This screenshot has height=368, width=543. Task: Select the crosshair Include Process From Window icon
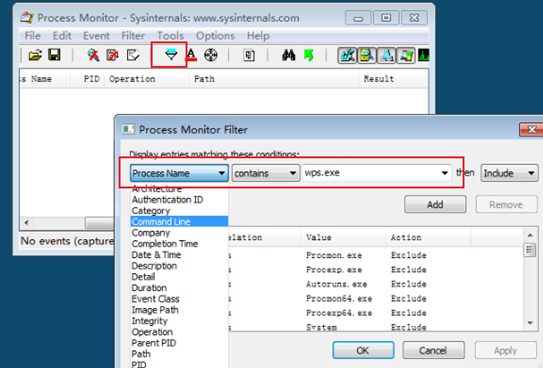[x=211, y=55]
